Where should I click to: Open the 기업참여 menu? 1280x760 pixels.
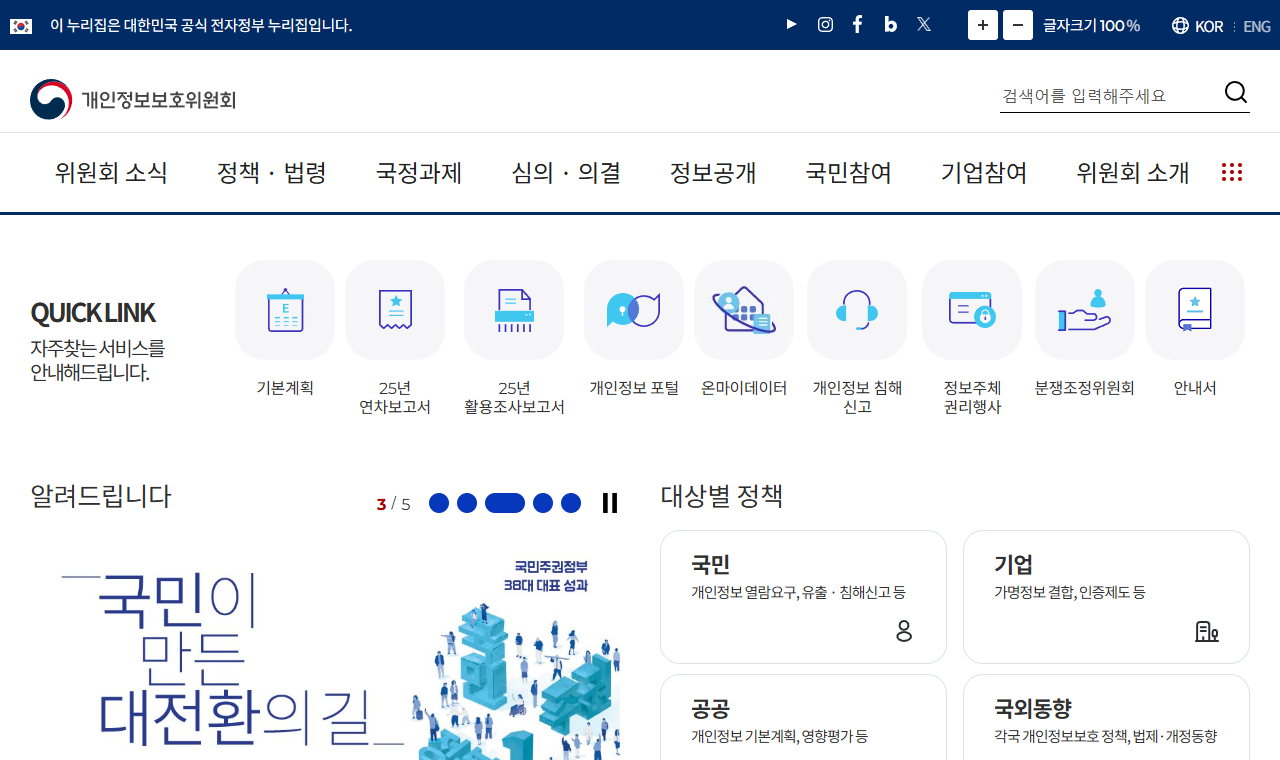pos(984,173)
